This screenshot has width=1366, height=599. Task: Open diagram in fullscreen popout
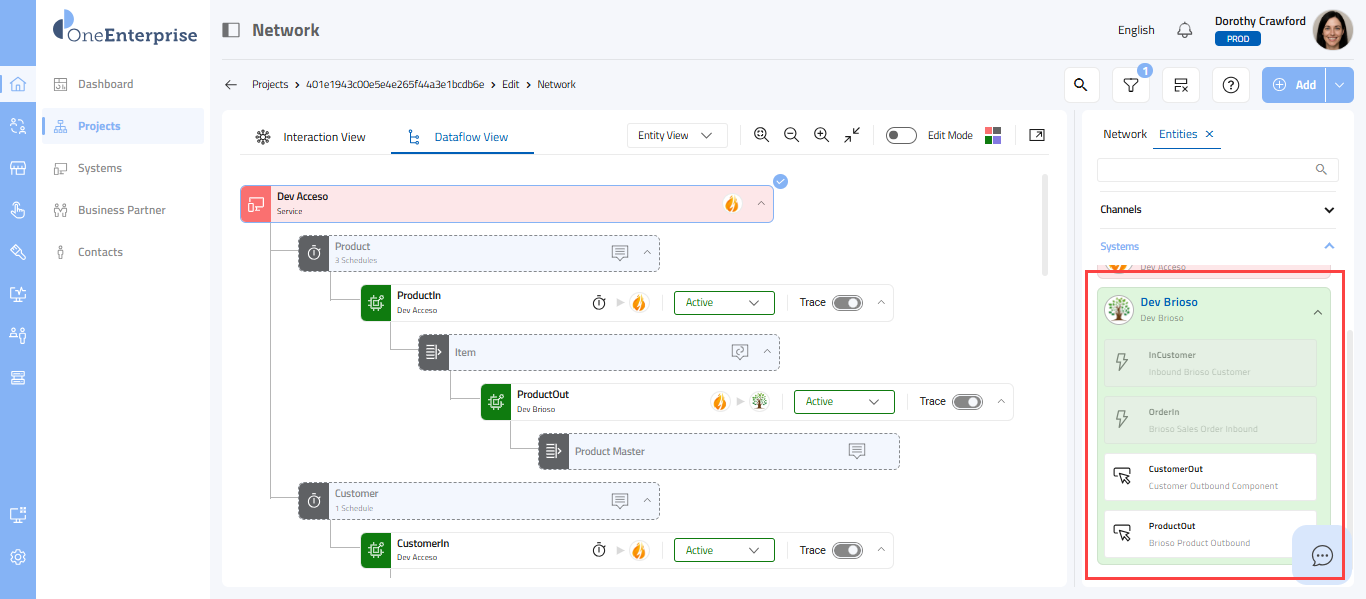point(1037,135)
